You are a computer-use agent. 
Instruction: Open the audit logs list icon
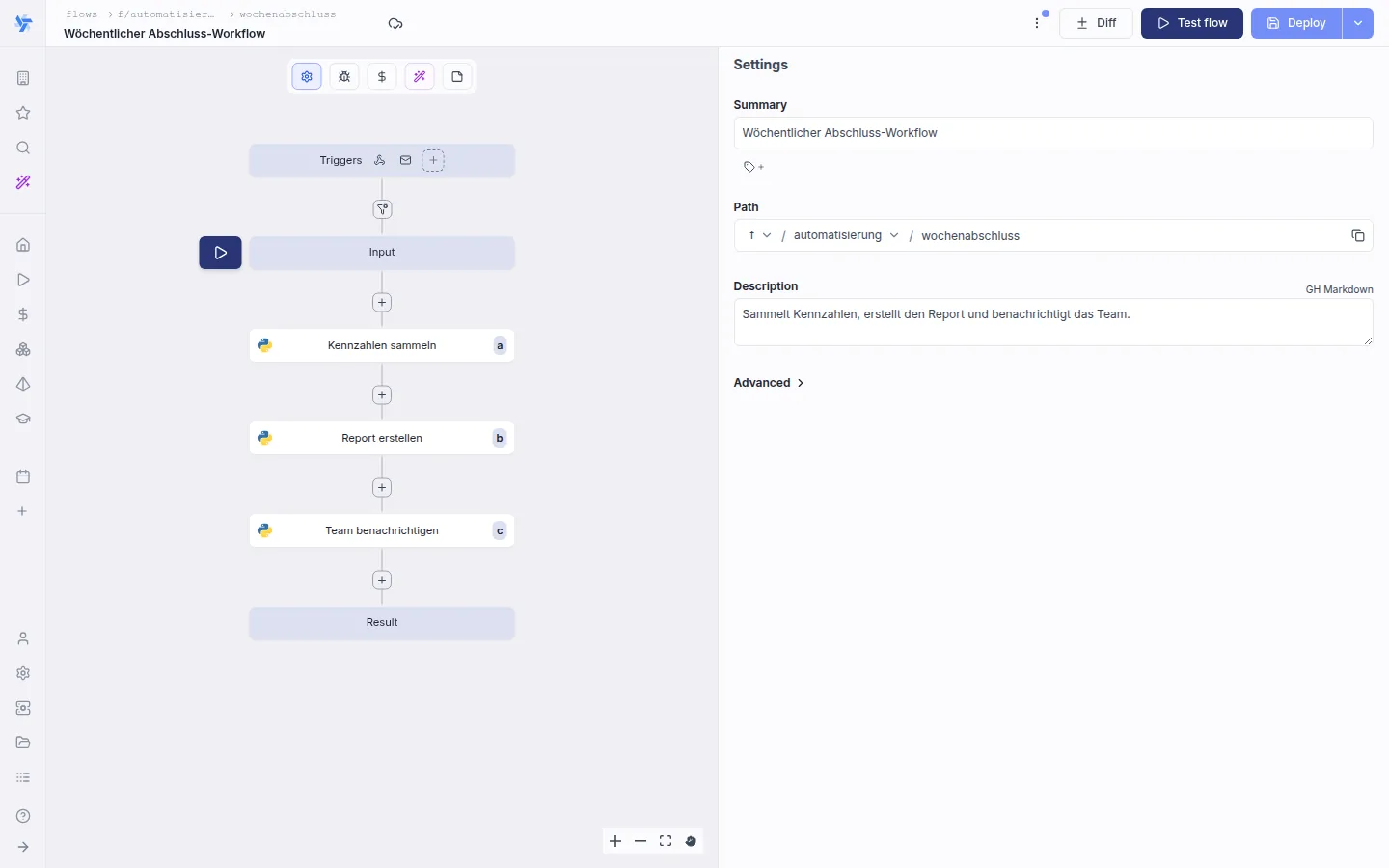pyautogui.click(x=23, y=777)
